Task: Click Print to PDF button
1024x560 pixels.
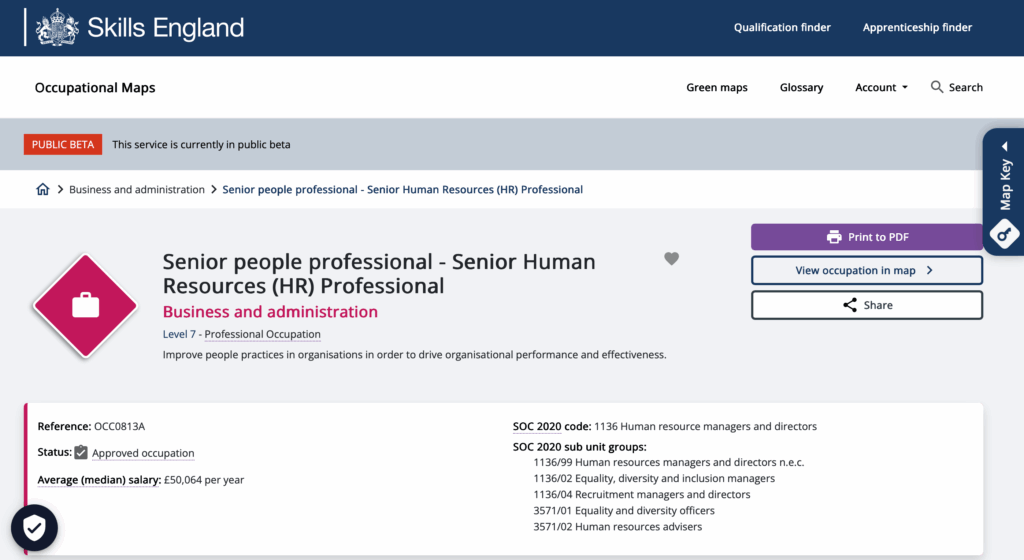Action: tap(866, 237)
